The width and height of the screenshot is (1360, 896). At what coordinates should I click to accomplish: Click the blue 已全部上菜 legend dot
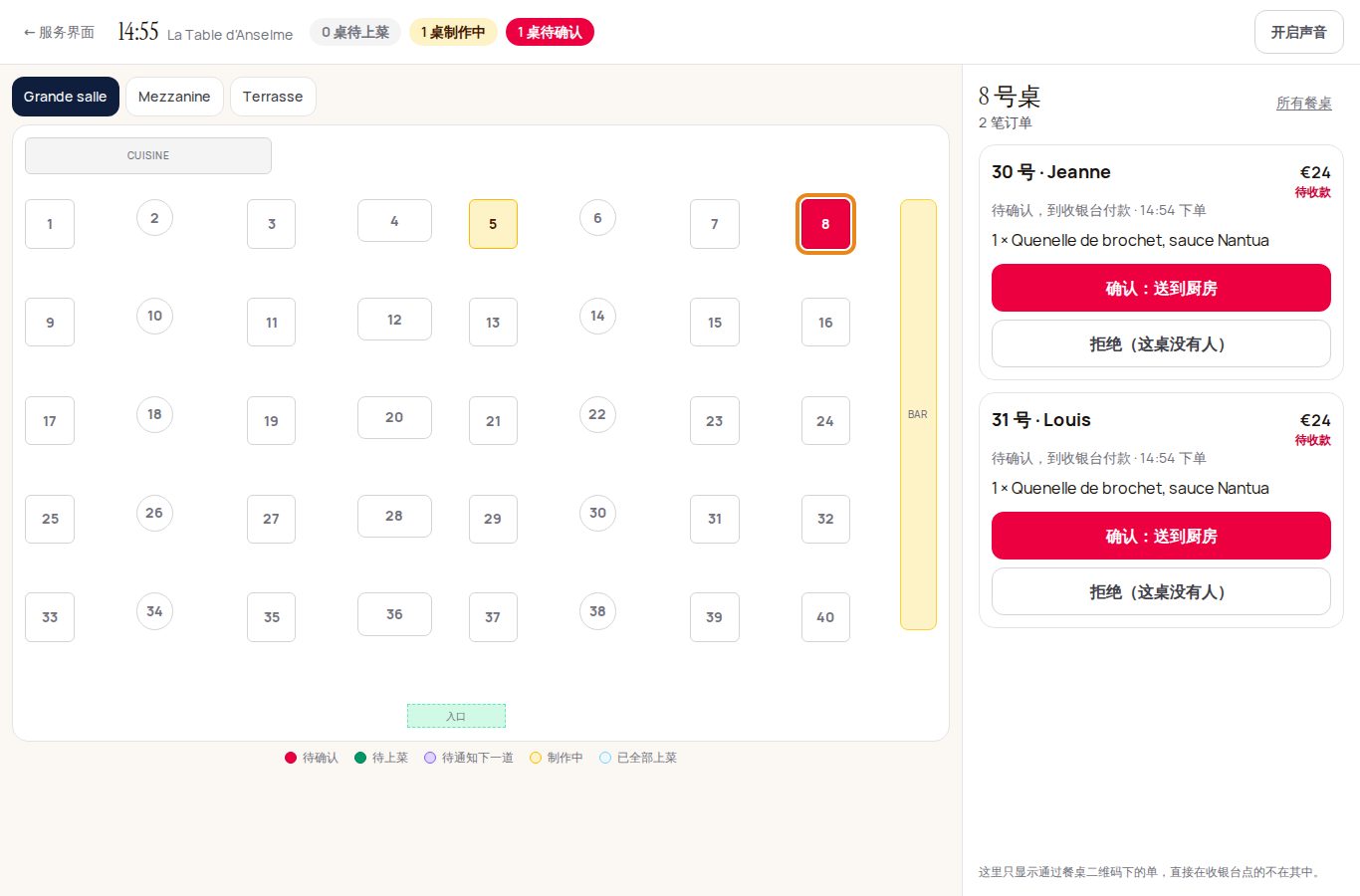tap(605, 758)
